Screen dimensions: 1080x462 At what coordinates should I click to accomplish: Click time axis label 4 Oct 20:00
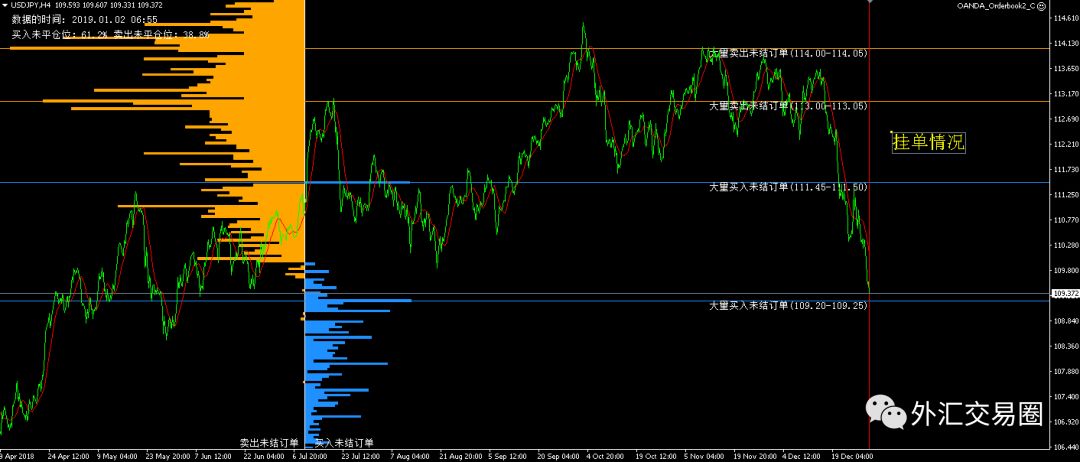(x=605, y=456)
